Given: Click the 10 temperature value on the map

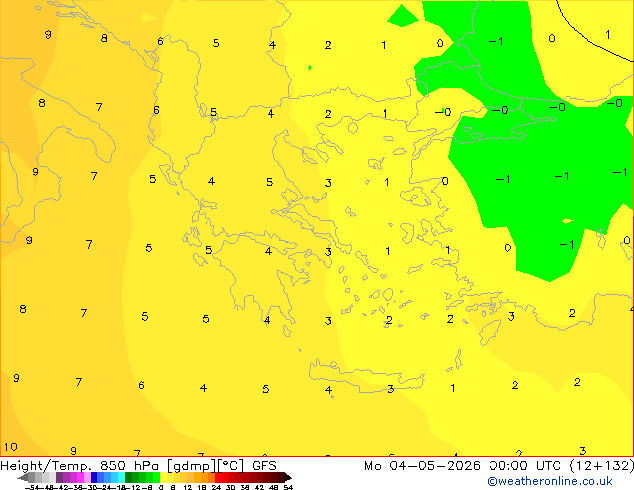Looking at the screenshot, I should pos(11,447).
